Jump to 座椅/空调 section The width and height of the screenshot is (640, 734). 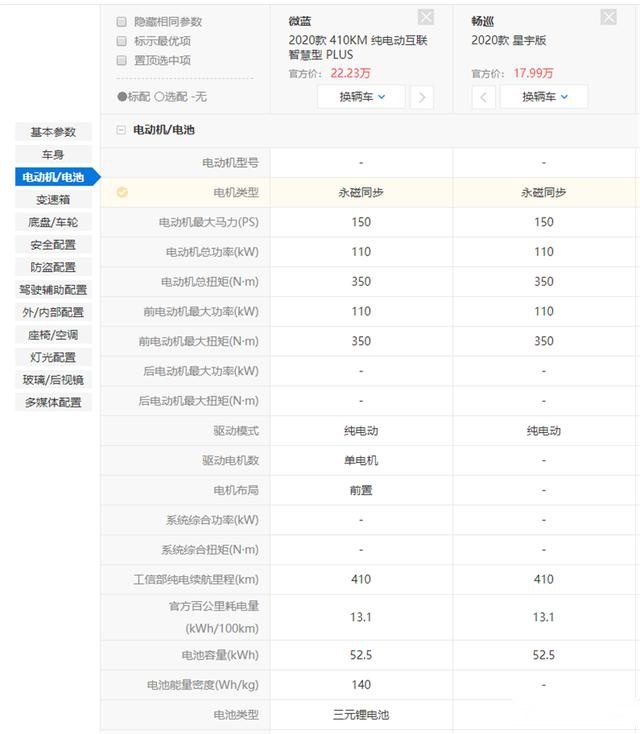53,335
